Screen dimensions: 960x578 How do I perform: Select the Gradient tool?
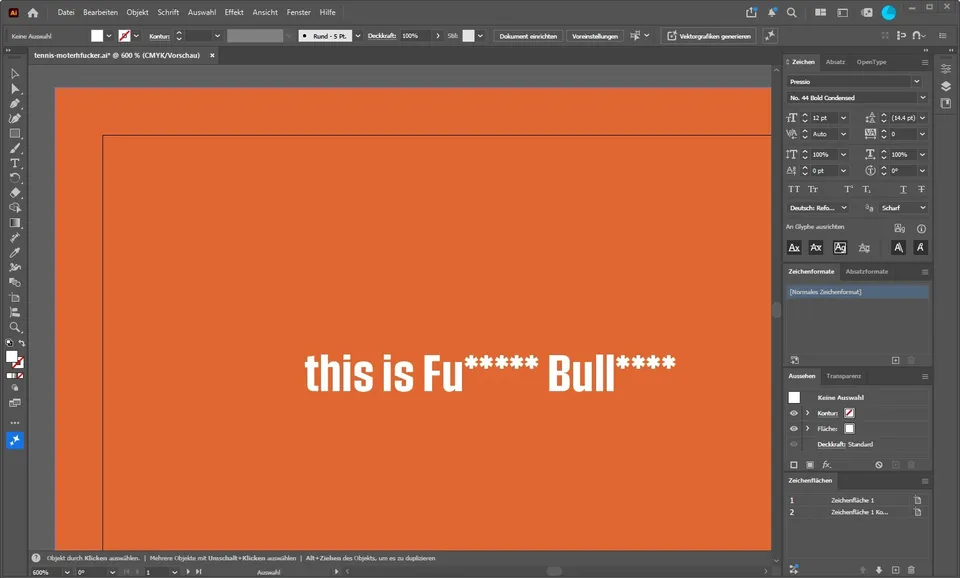point(15,223)
